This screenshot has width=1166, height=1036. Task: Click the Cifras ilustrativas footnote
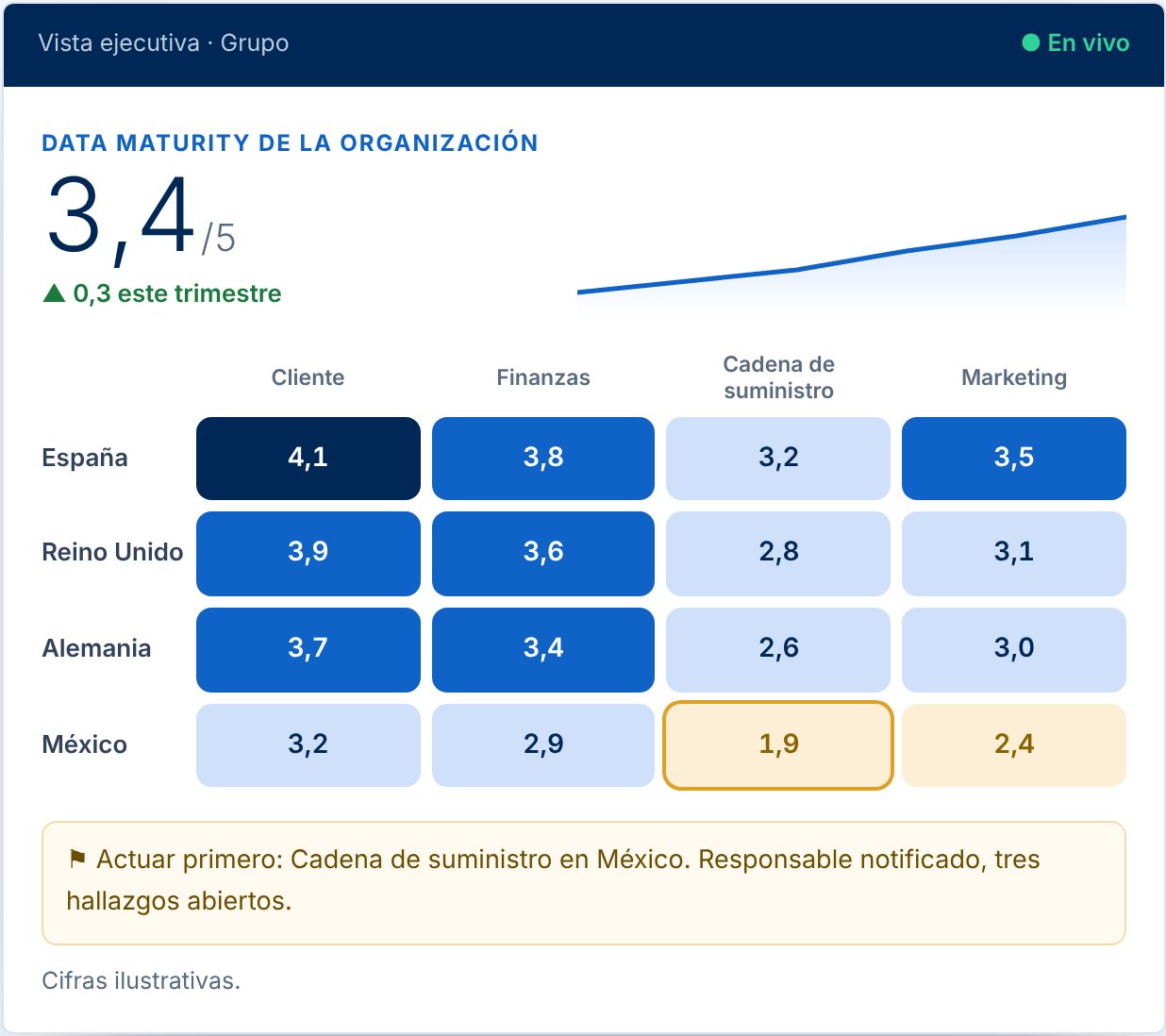(x=142, y=981)
